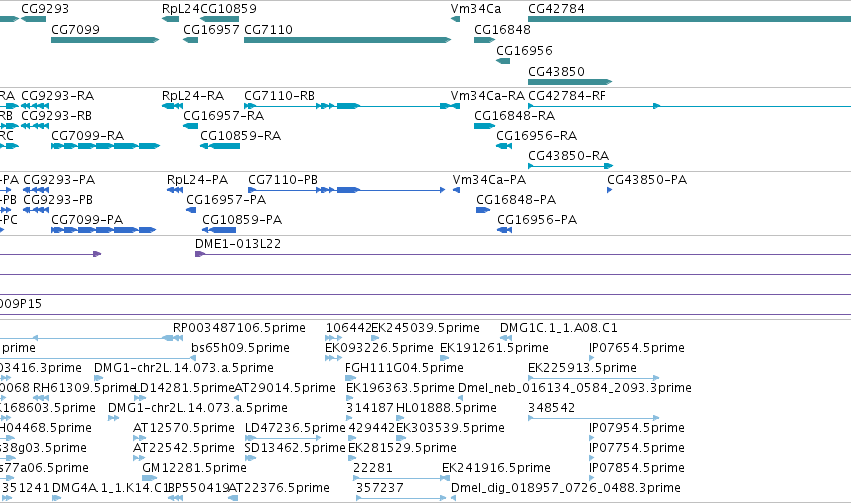Select EST label IP07854.5prime
The width and height of the screenshot is (851, 503).
(637, 468)
